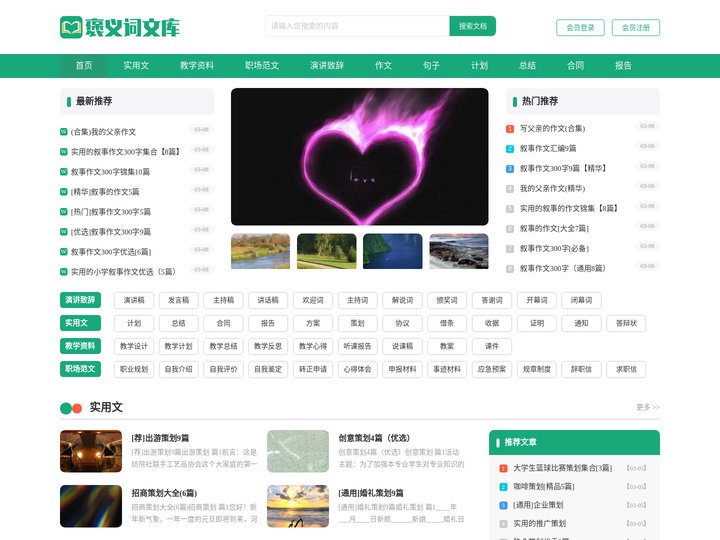The image size is (720, 540).
Task: Click the 会员注册 button
Action: point(636,28)
